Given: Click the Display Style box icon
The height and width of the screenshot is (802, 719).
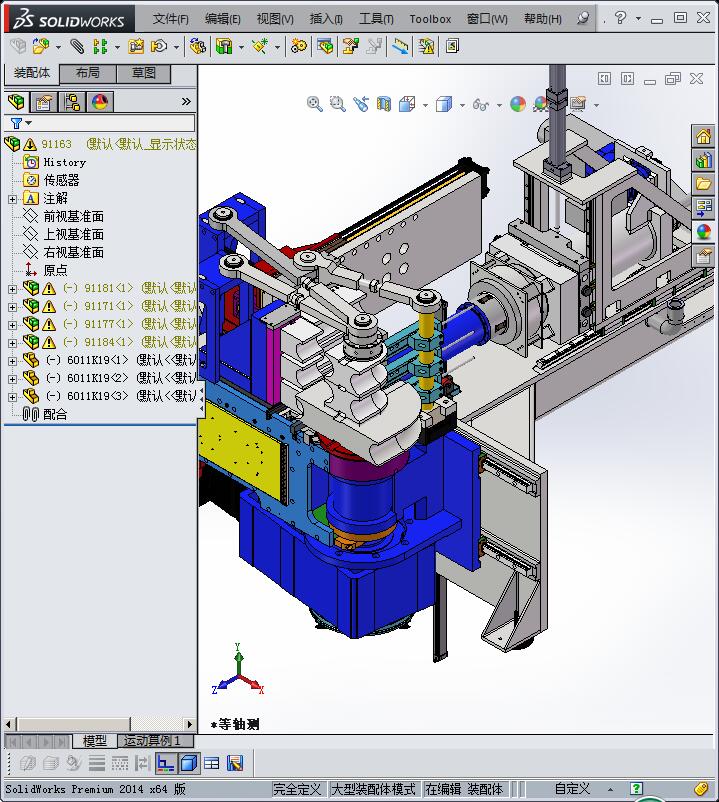Looking at the screenshot, I should (x=444, y=104).
